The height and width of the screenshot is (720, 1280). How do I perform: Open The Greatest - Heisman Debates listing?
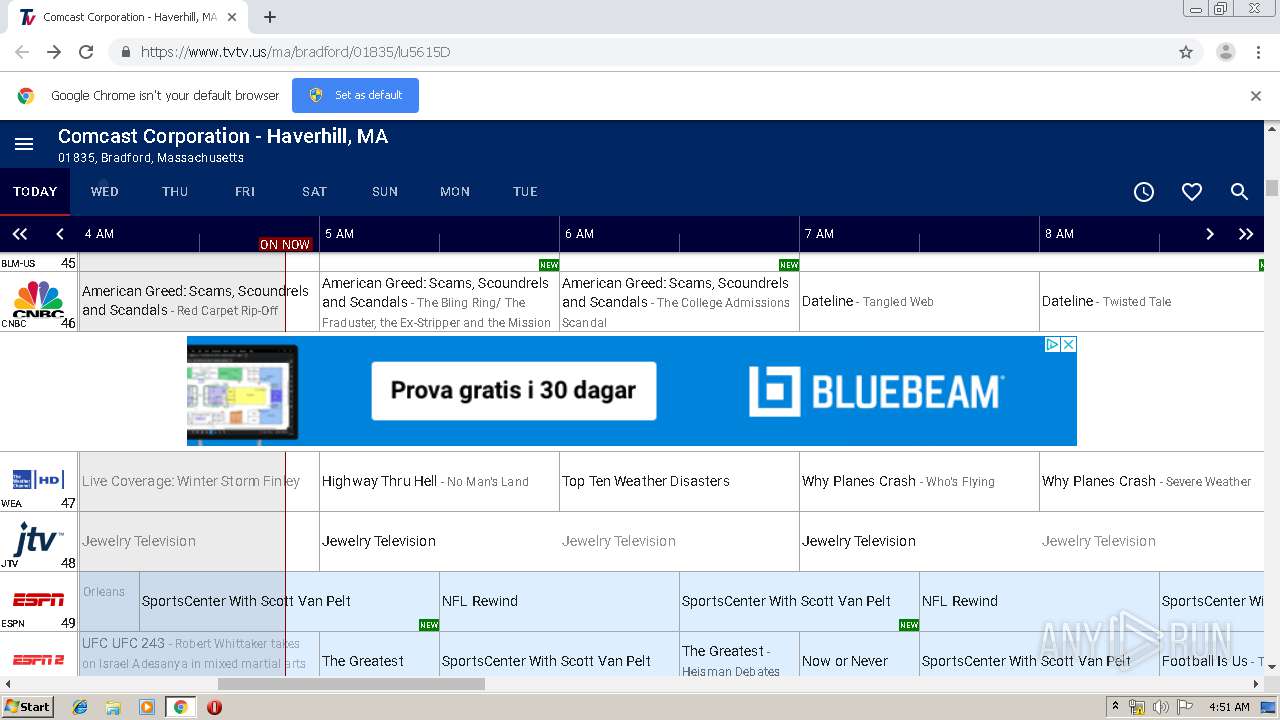coord(739,654)
